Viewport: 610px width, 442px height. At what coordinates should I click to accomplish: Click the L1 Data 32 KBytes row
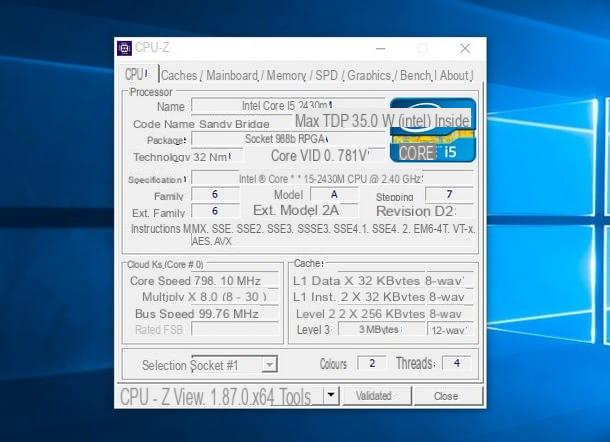(x=378, y=281)
